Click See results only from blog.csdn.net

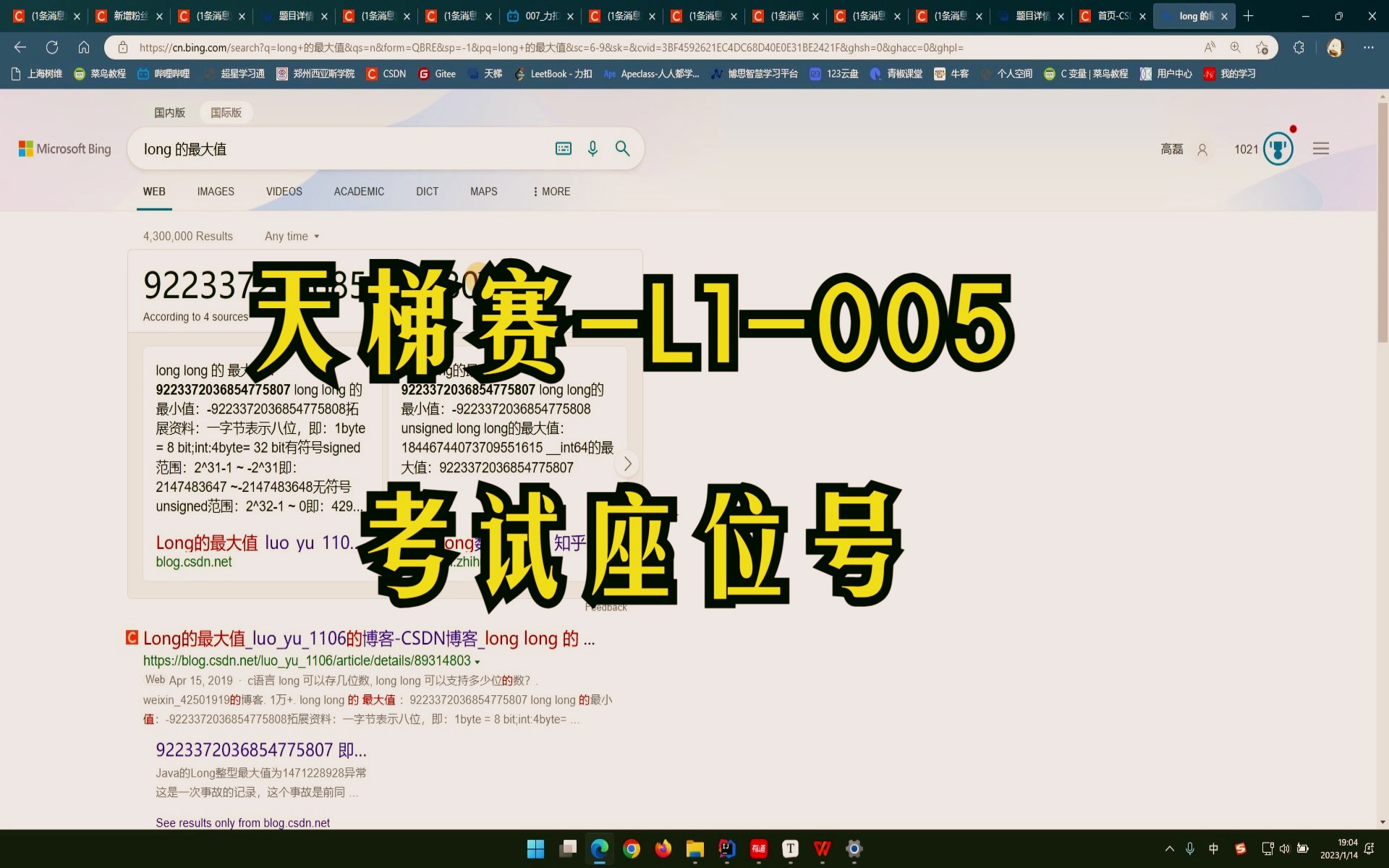point(242,822)
